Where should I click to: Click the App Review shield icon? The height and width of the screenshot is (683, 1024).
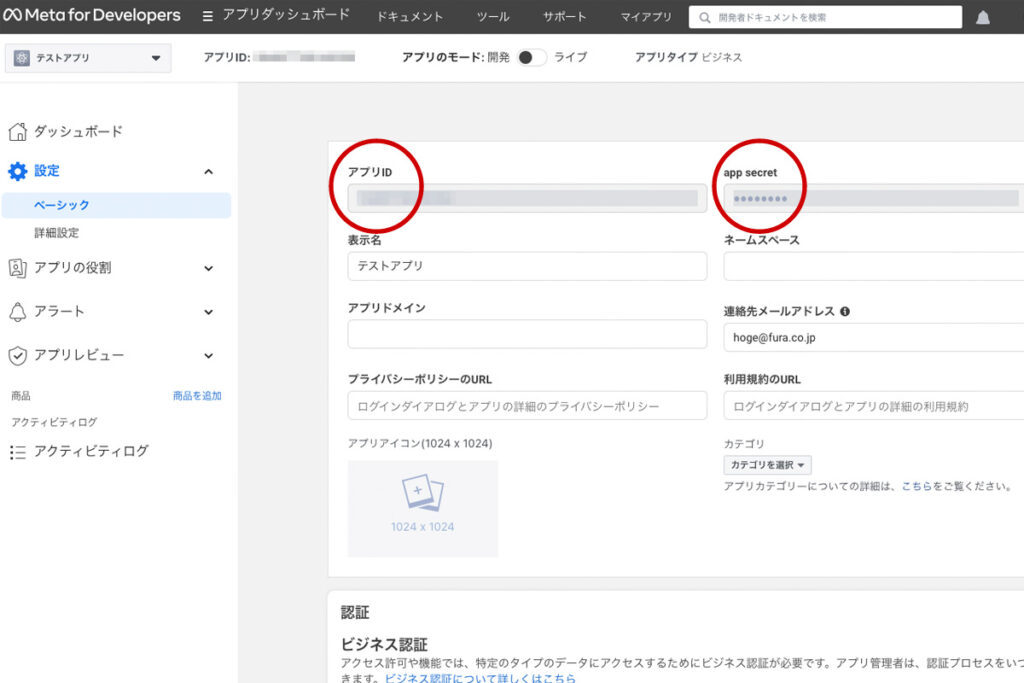18,356
